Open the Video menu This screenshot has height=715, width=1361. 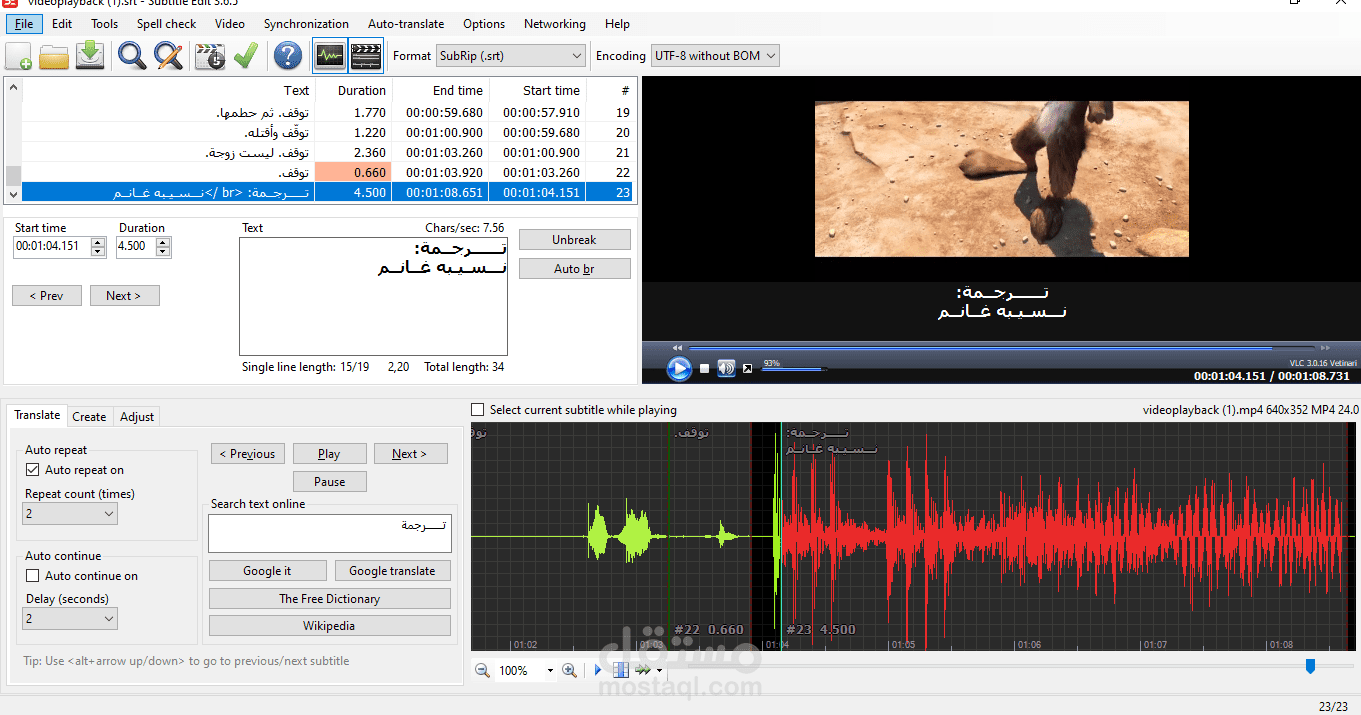pos(229,24)
